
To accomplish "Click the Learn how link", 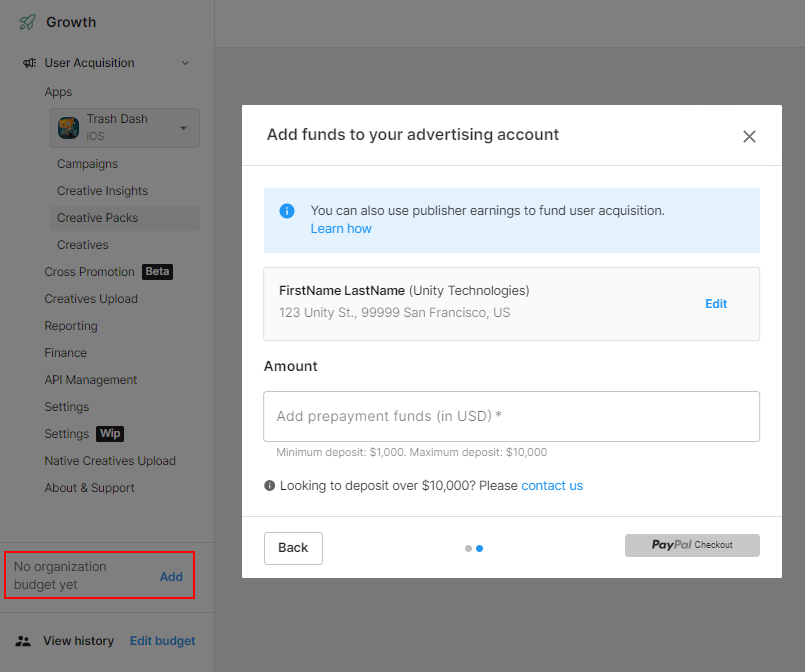I will point(341,229).
